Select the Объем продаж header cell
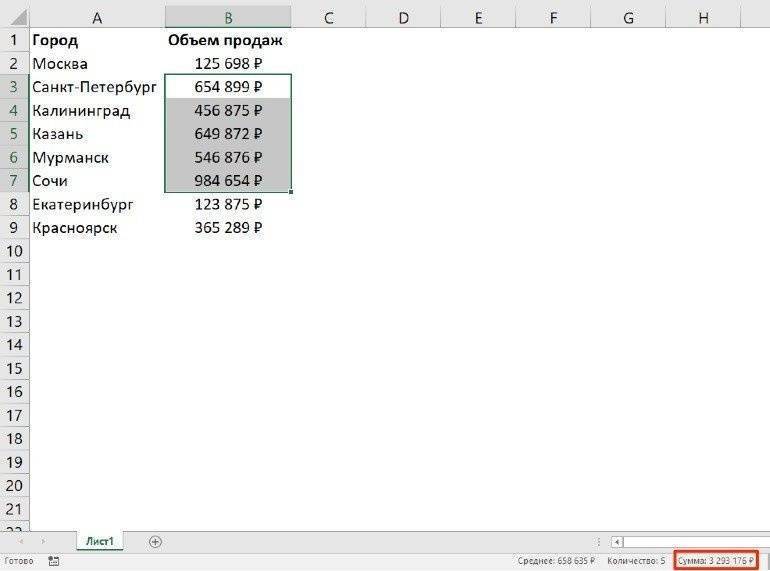The width and height of the screenshot is (770, 571). (x=228, y=40)
